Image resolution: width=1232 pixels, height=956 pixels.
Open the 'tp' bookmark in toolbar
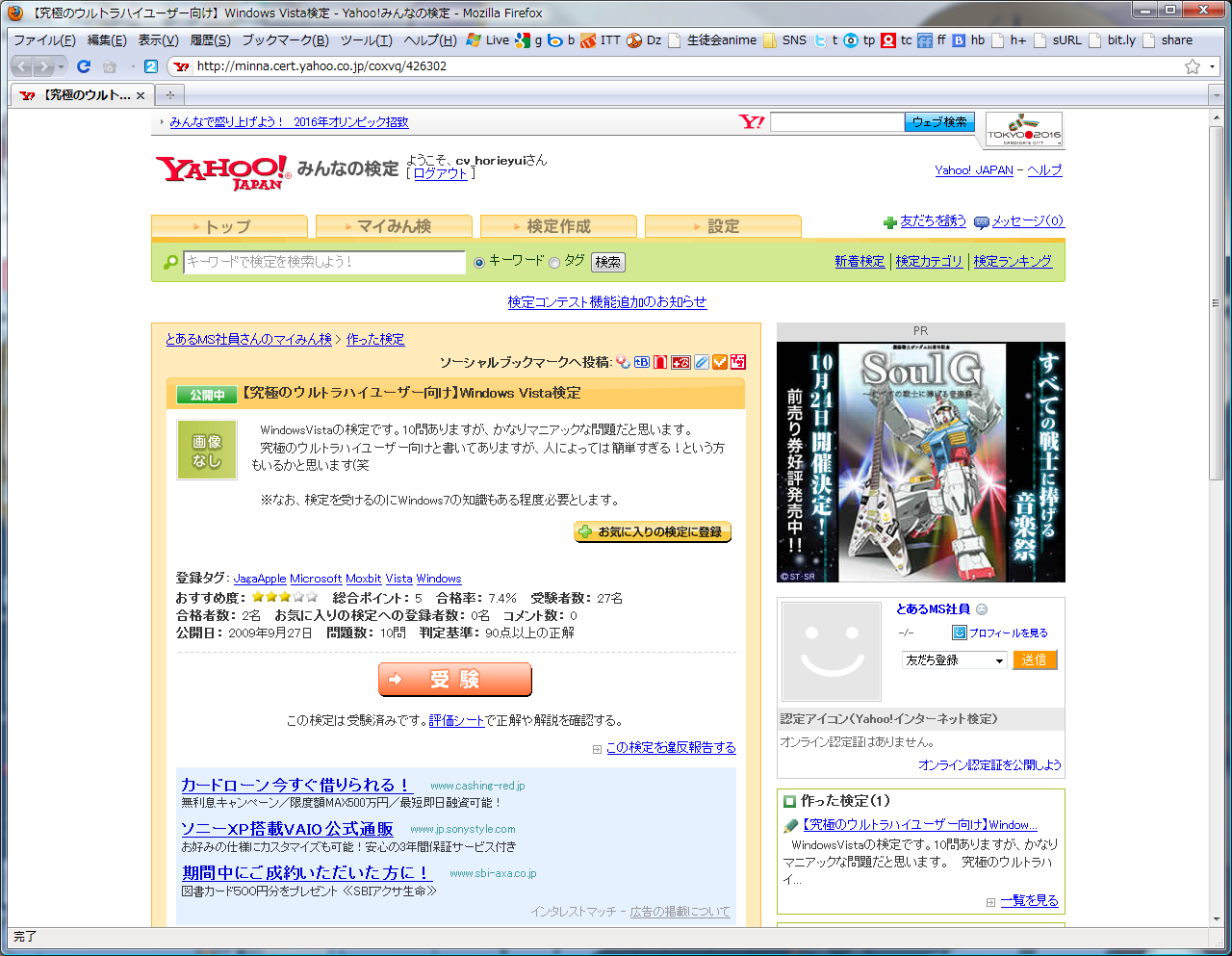860,40
